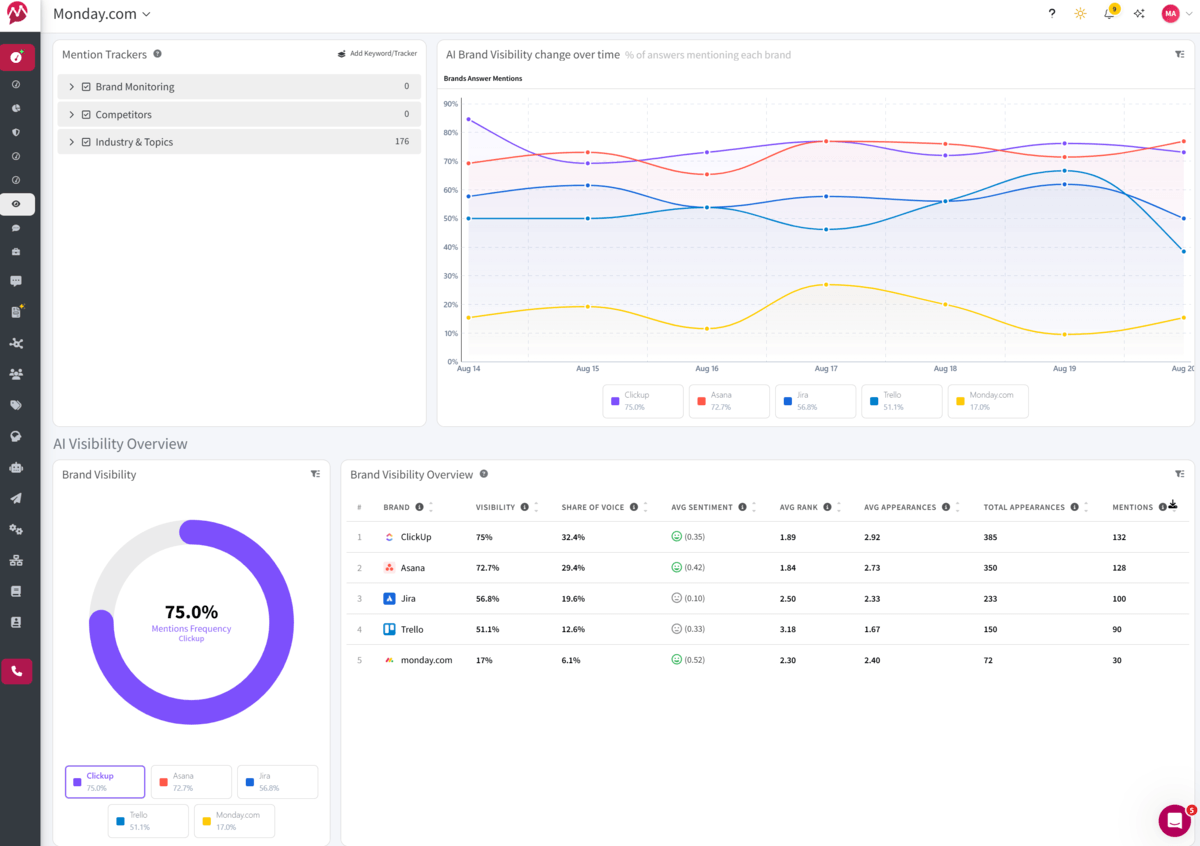
Task: Open the red dashboard gauge icon in sidebar
Action: pyautogui.click(x=17, y=57)
